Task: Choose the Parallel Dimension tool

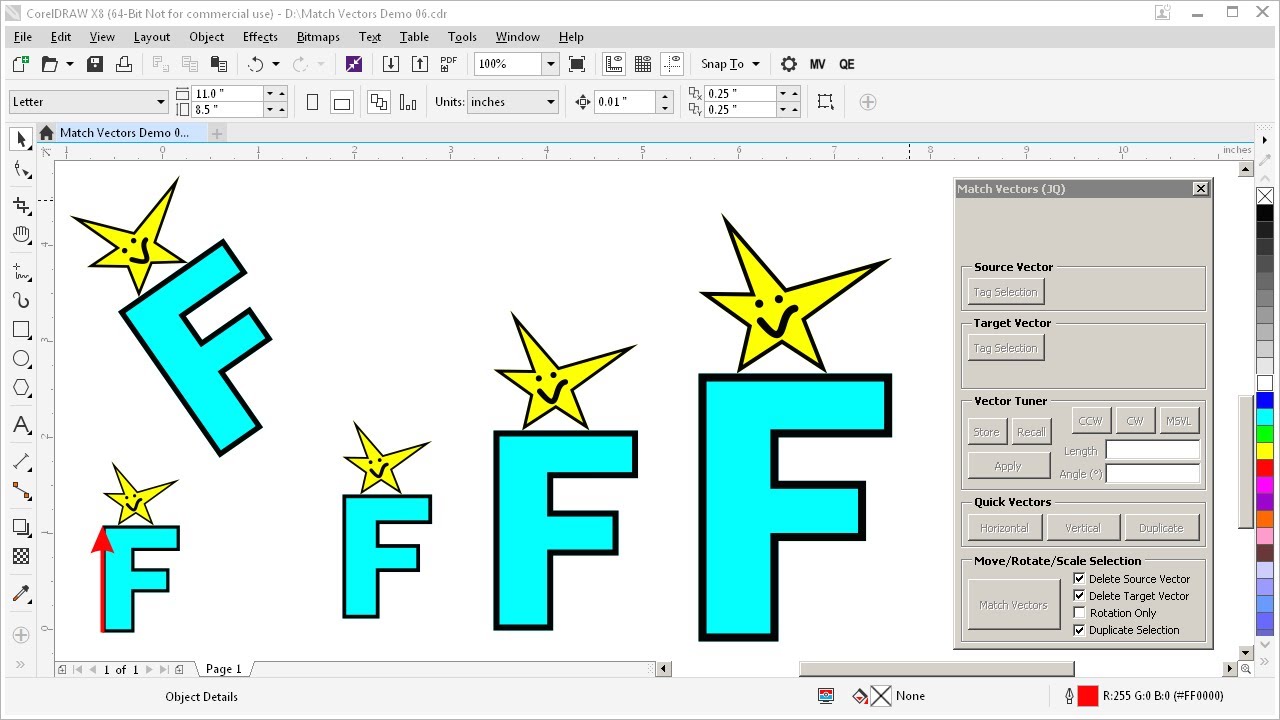Action: pyautogui.click(x=21, y=461)
